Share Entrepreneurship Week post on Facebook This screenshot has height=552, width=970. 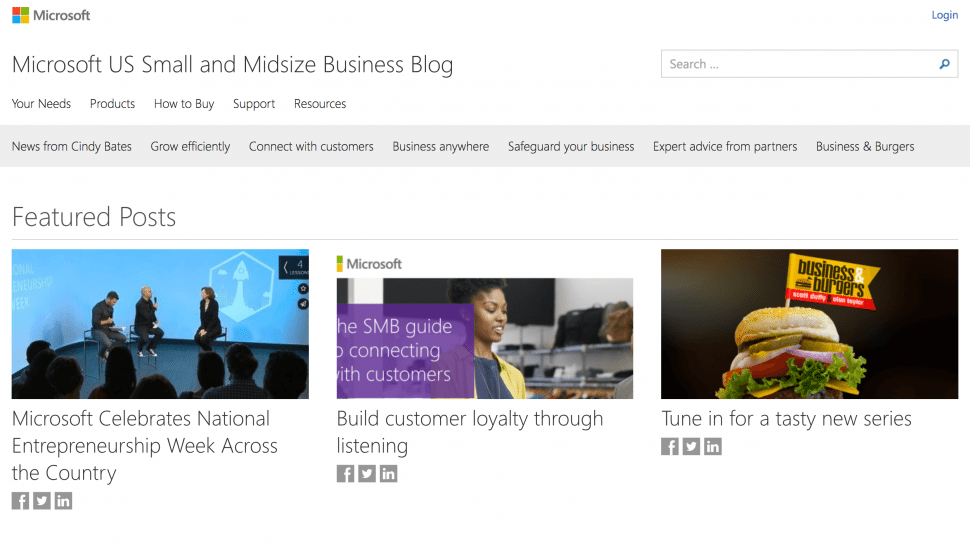pos(20,501)
